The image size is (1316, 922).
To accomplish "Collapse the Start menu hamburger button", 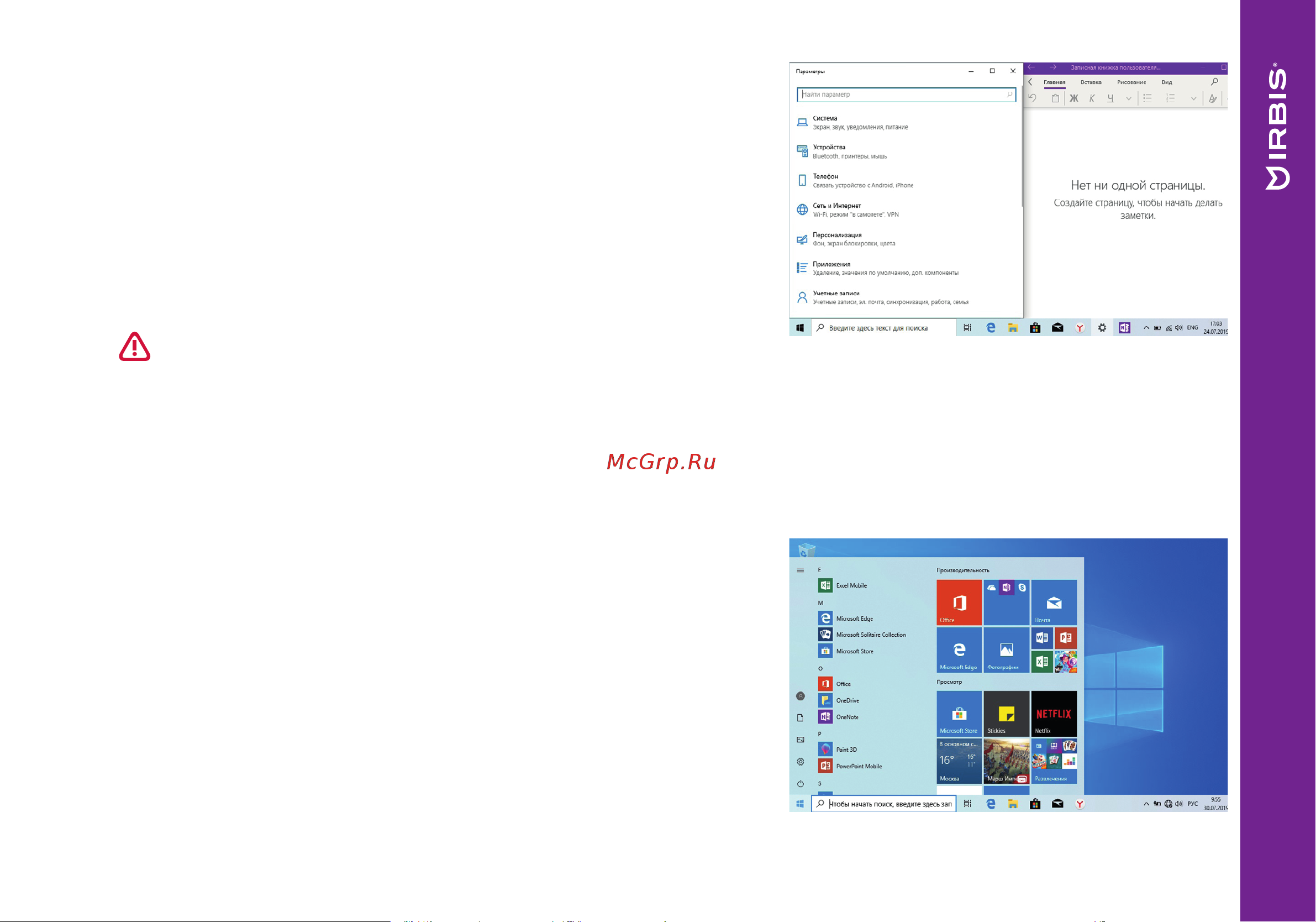I will pos(801,570).
